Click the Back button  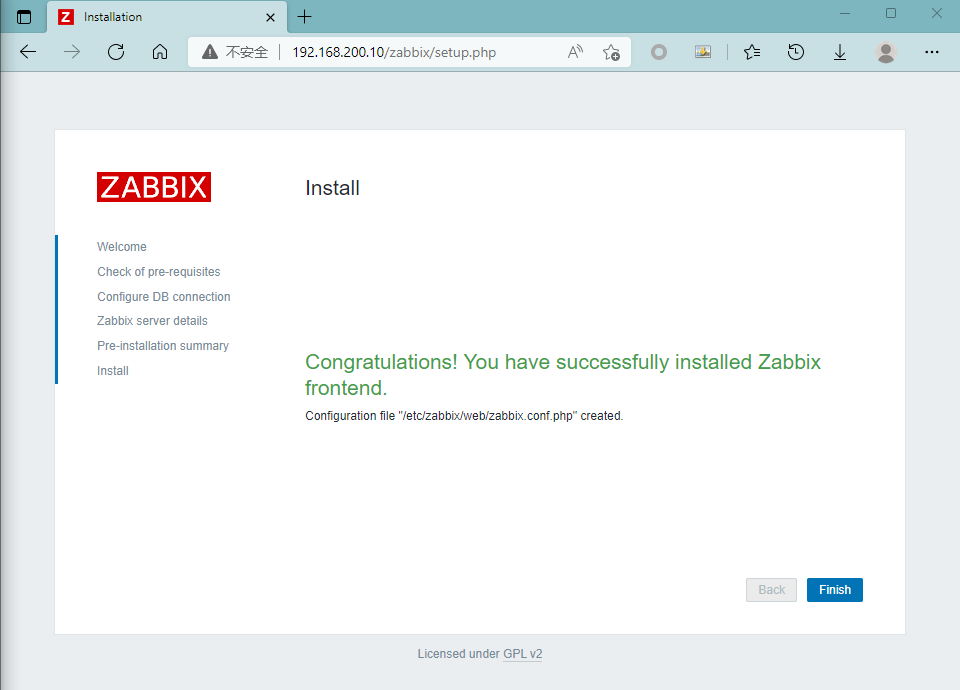[x=771, y=590]
